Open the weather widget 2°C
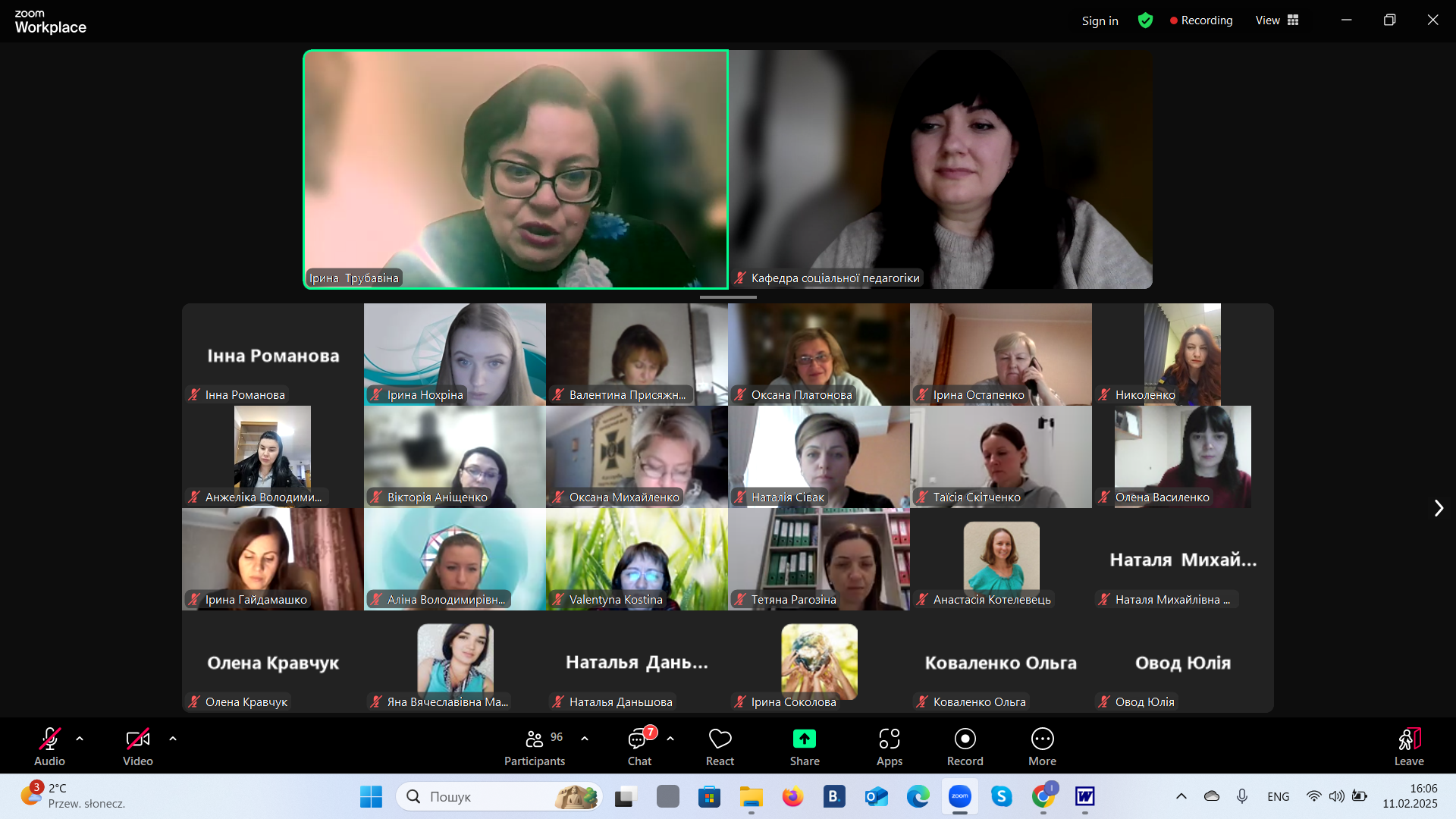 [x=73, y=796]
